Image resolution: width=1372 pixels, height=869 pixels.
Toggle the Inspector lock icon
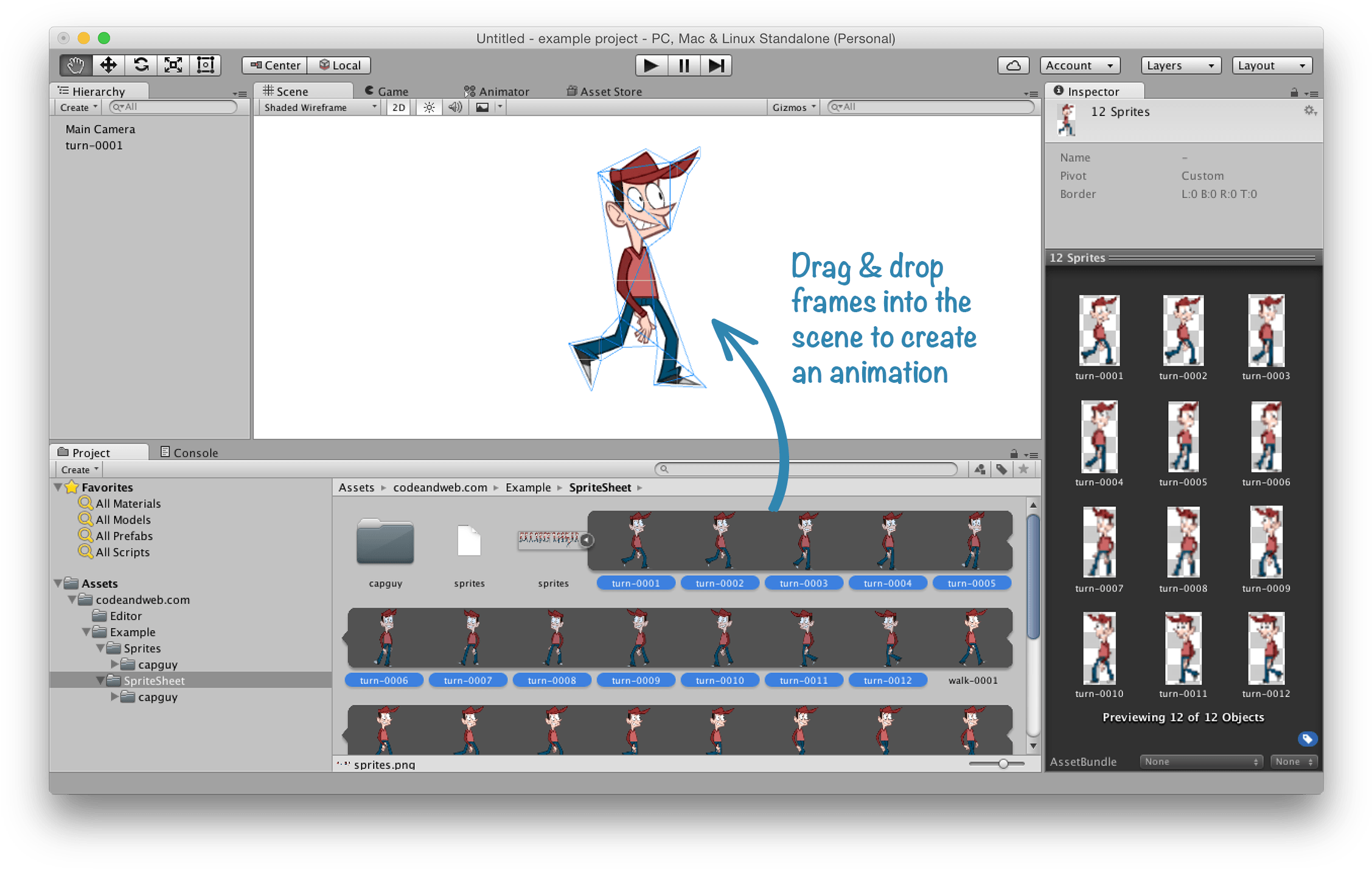point(1294,92)
